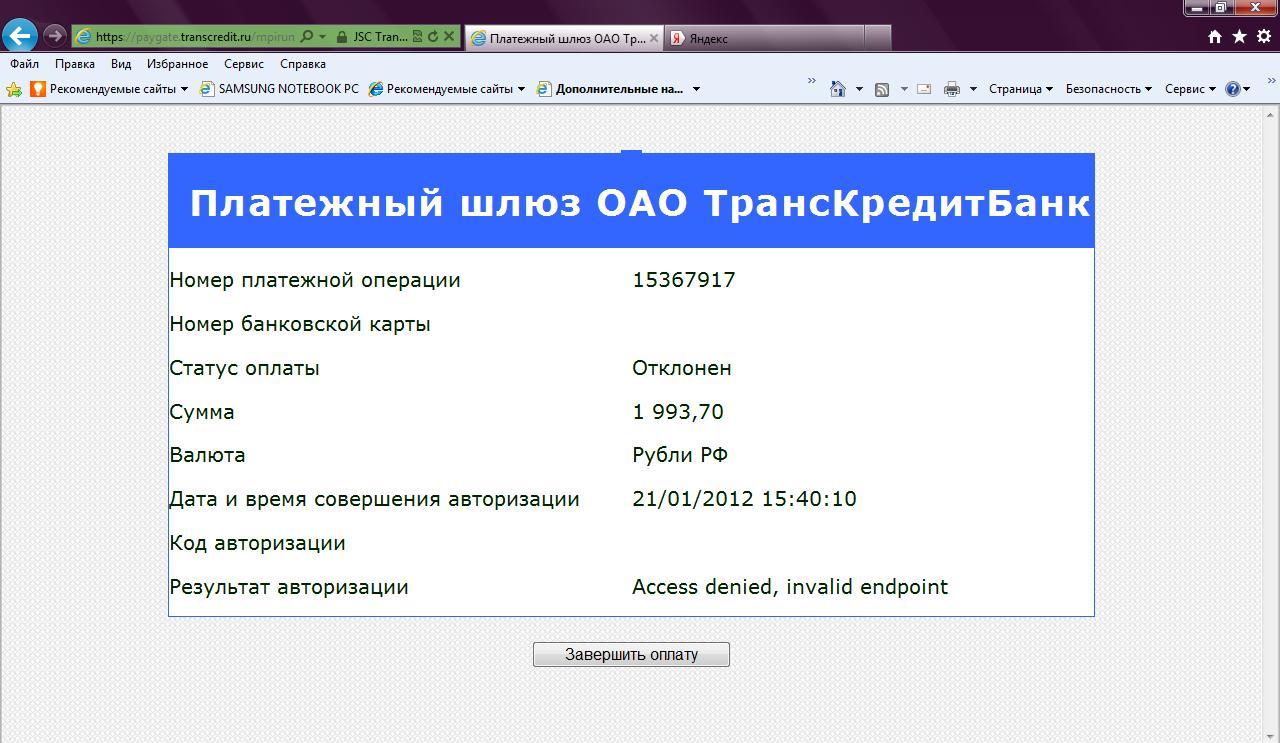Refresh the page using the address bar icon
This screenshot has width=1280, height=743.
(433, 37)
